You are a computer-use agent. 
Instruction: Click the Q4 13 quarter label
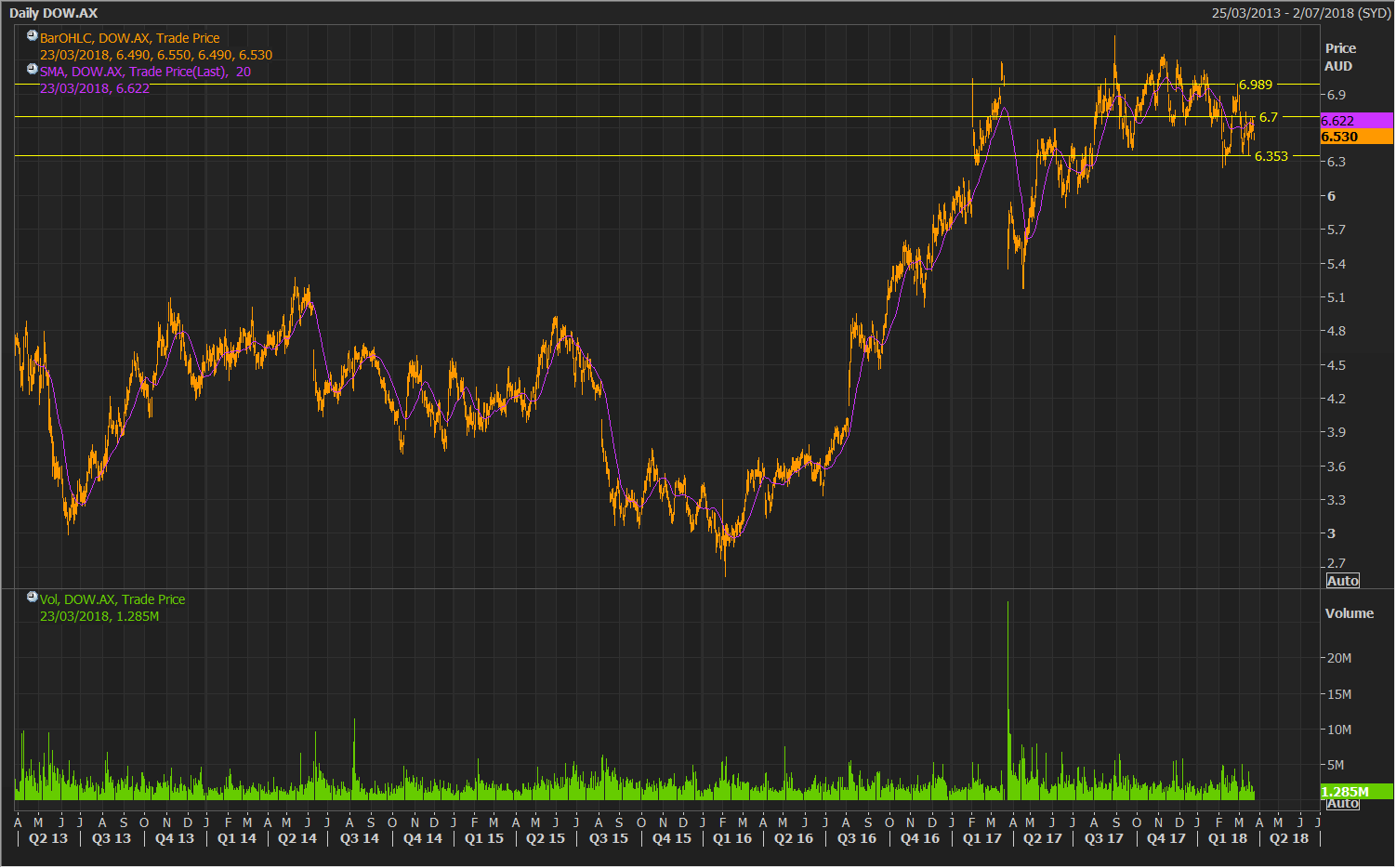click(x=175, y=838)
